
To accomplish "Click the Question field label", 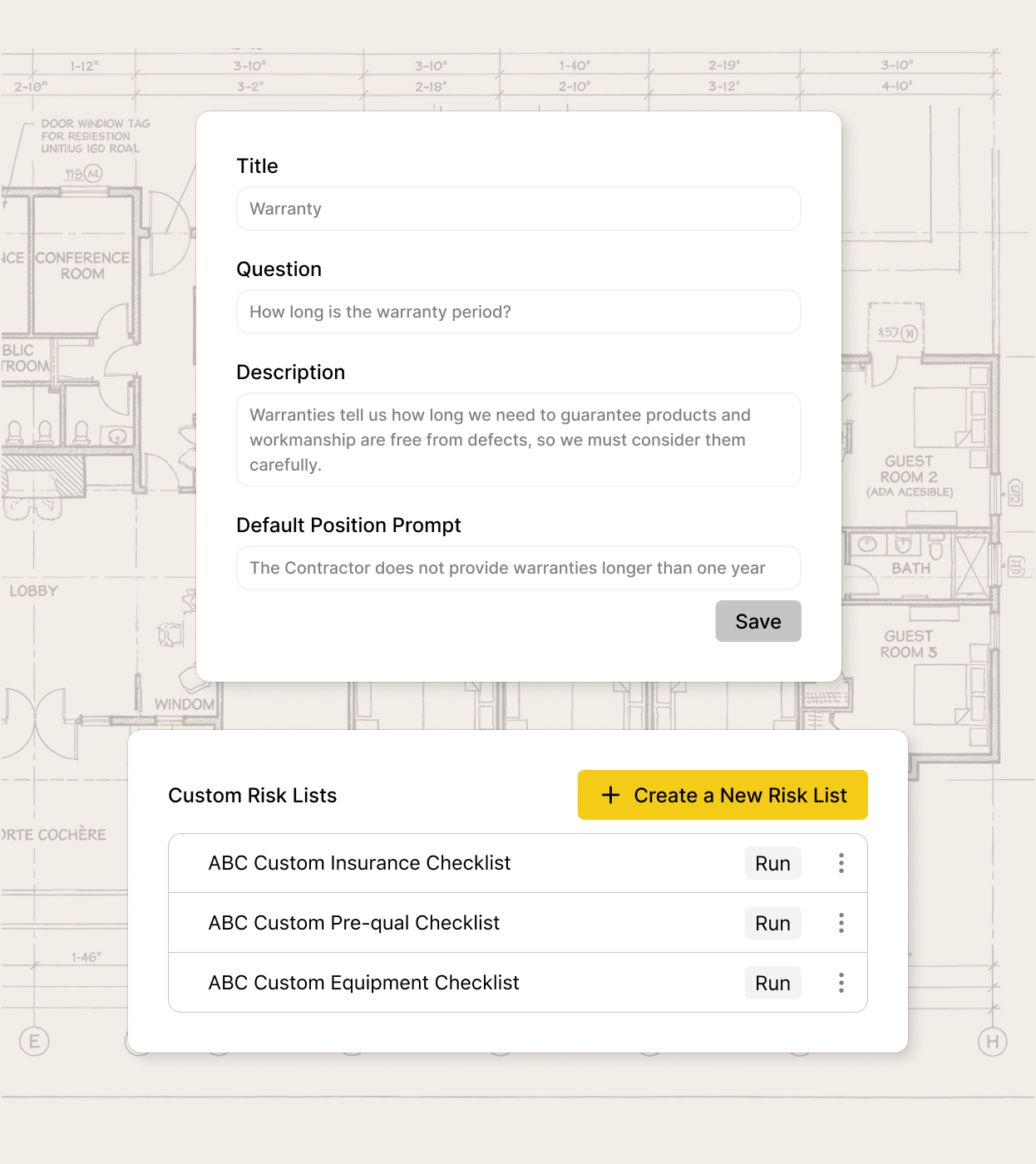I will point(279,269).
